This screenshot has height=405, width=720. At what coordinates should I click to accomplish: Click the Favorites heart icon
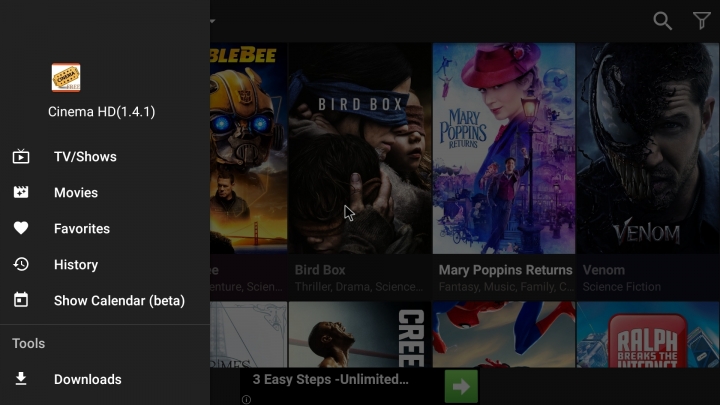point(21,228)
